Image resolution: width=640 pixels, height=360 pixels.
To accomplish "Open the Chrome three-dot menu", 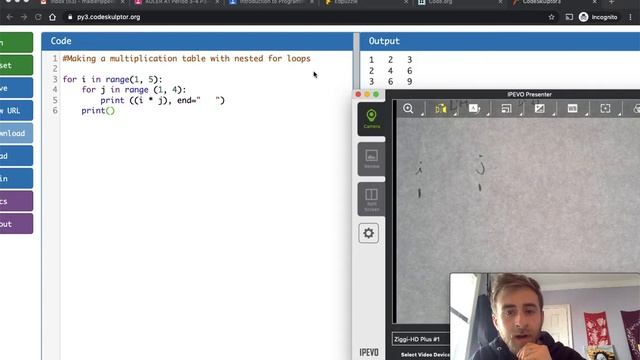I will click(631, 17).
